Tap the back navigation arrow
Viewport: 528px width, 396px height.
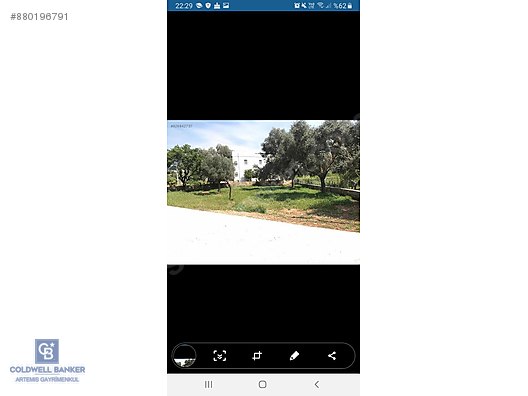tap(317, 384)
